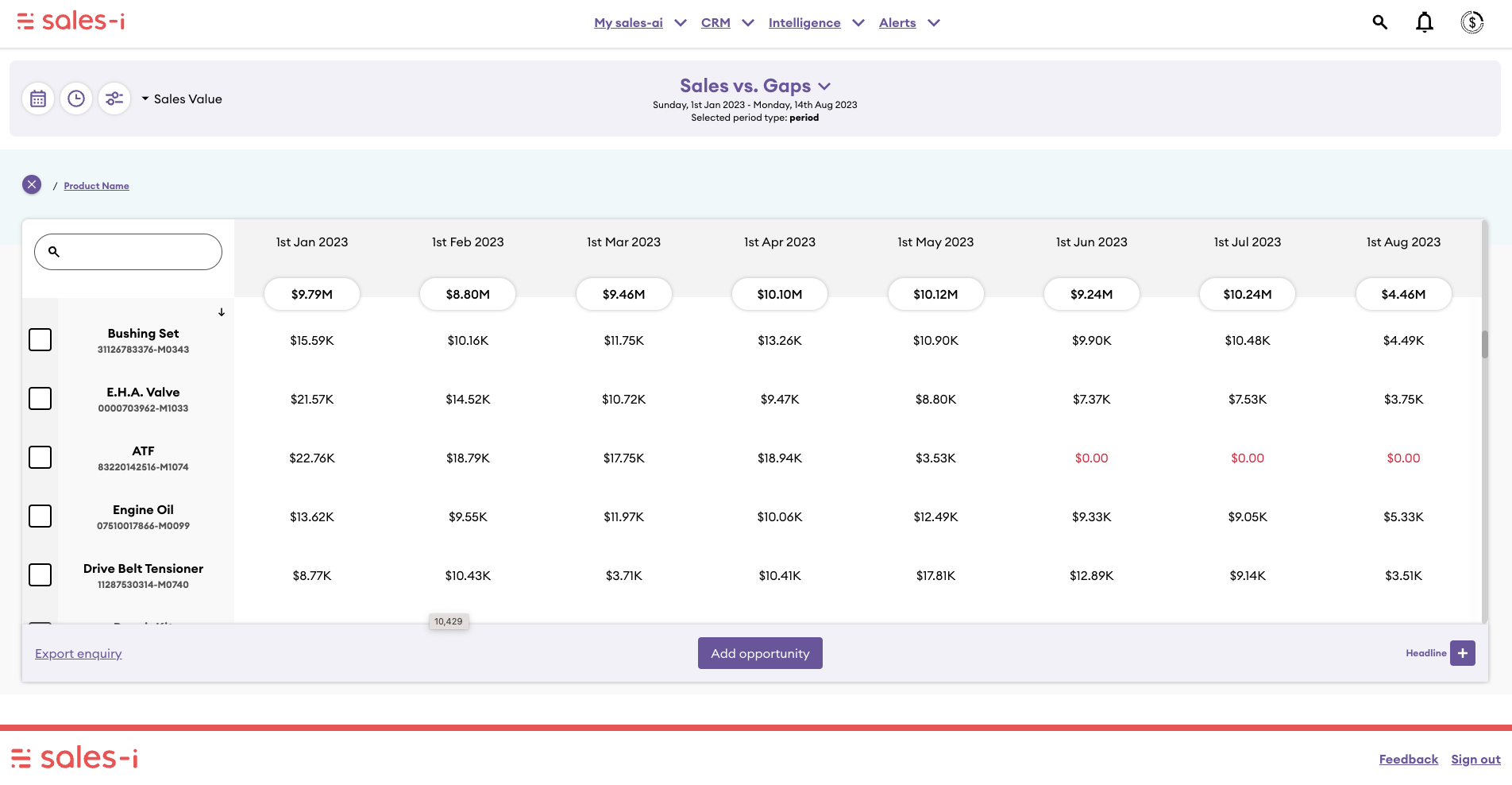Viewport: 1512px width, 785px height.
Task: Tick the Bushing Set checkbox
Action: [40, 340]
